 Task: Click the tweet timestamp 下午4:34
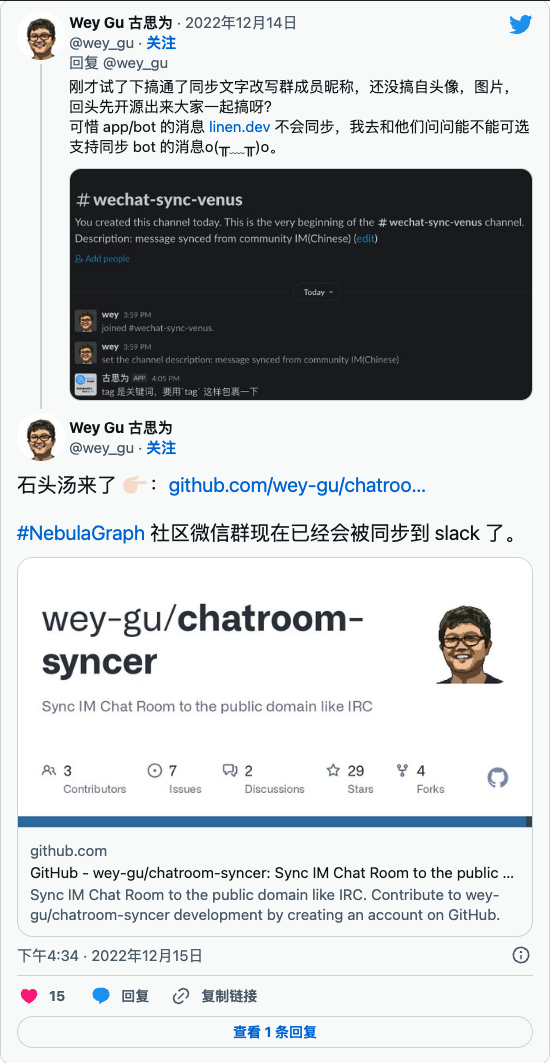(x=47, y=956)
